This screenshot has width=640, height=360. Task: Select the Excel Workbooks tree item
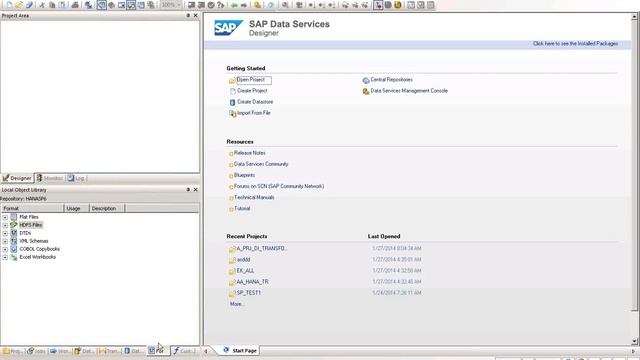(38, 257)
